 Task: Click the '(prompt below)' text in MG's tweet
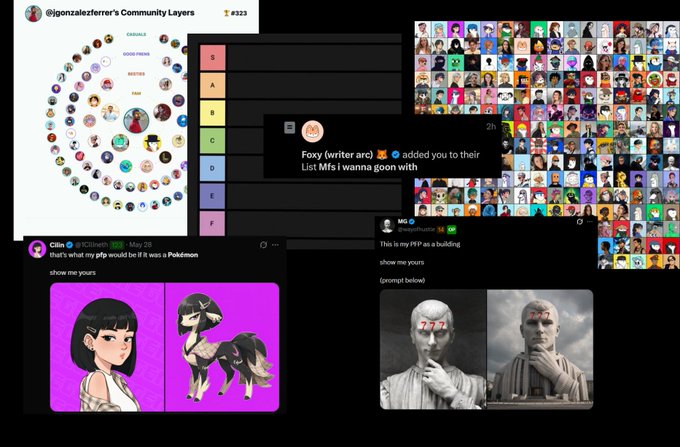coord(402,280)
